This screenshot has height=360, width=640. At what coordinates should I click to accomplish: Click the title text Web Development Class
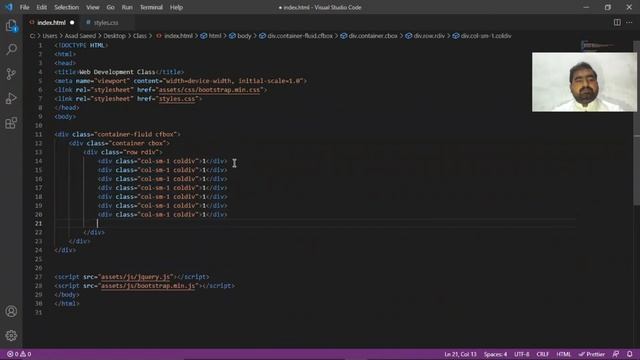(x=117, y=72)
